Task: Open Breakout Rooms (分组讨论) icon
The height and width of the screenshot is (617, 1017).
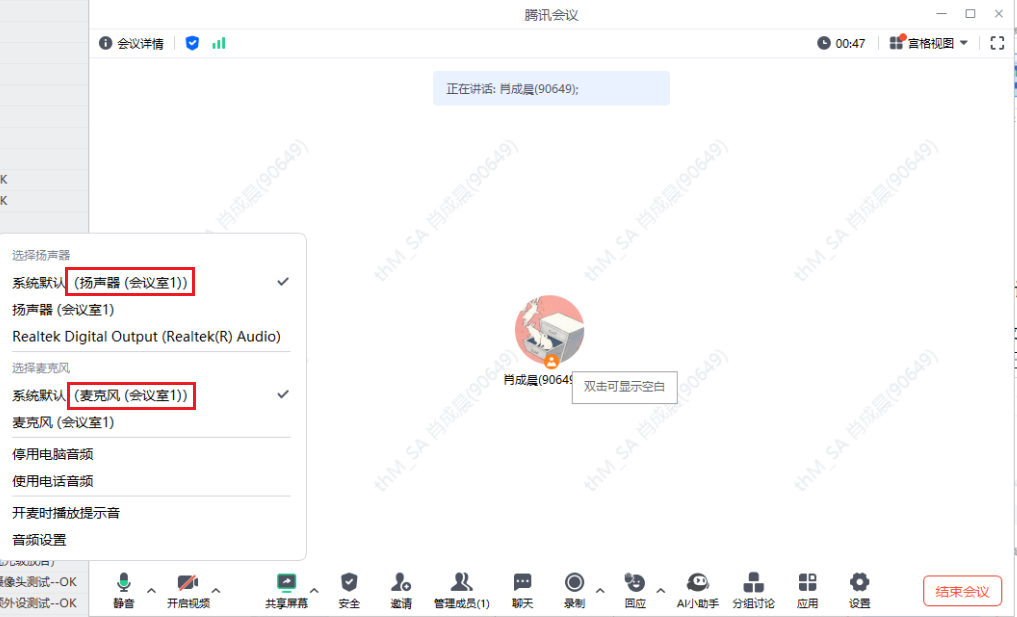Action: 754,583
